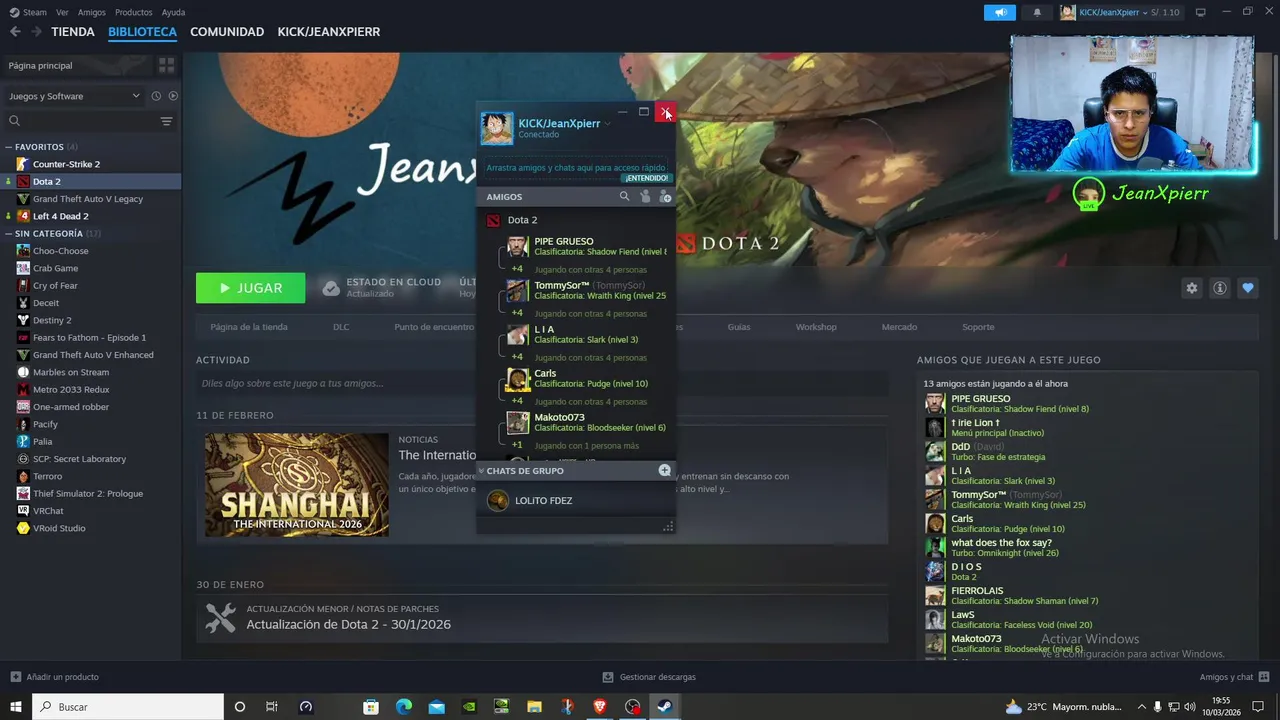Select Counter-Strike 2 in library
This screenshot has width=1280, height=720.
point(66,164)
